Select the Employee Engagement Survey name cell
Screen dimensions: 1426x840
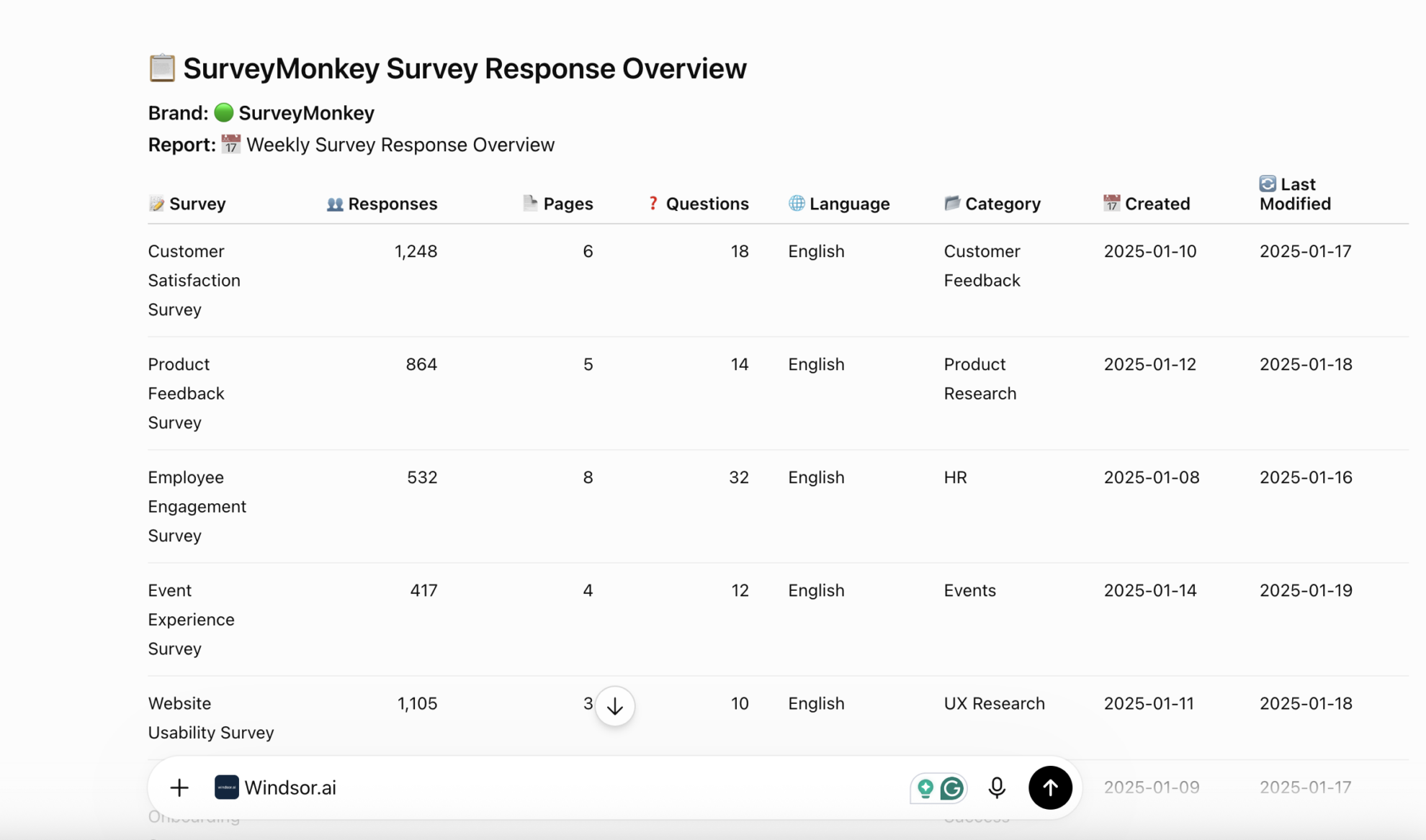pyautogui.click(x=197, y=506)
